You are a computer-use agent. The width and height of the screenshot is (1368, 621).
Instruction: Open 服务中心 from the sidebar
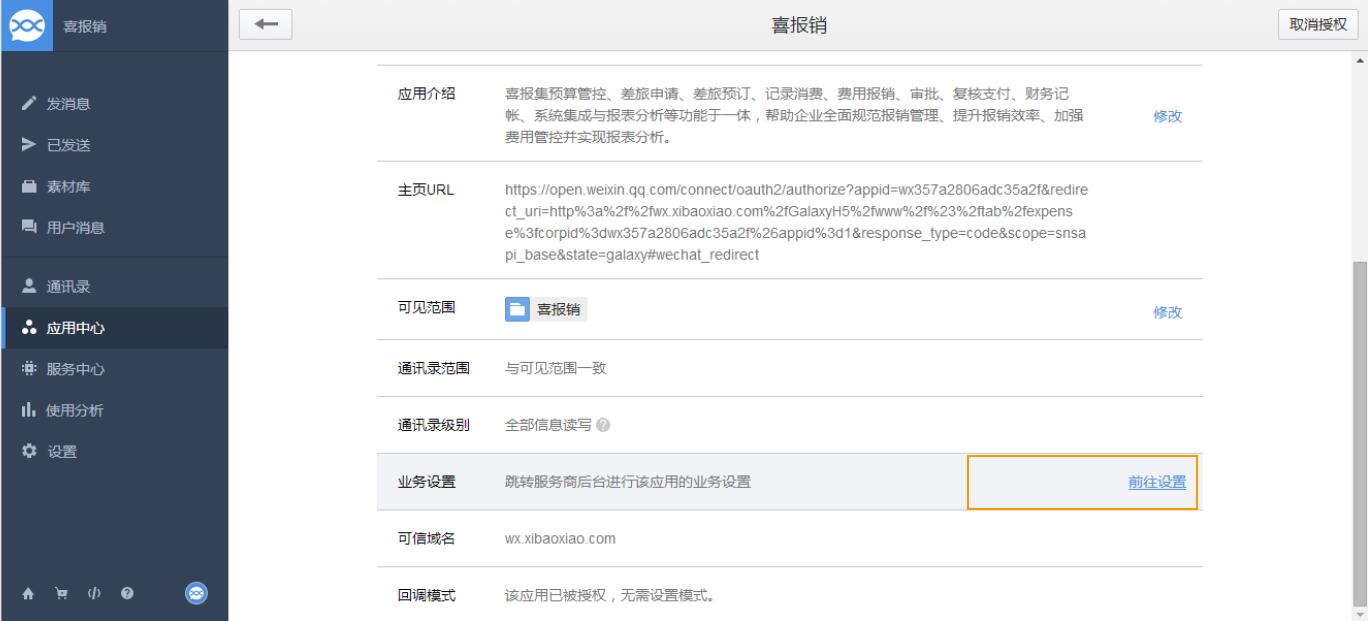tap(75, 369)
